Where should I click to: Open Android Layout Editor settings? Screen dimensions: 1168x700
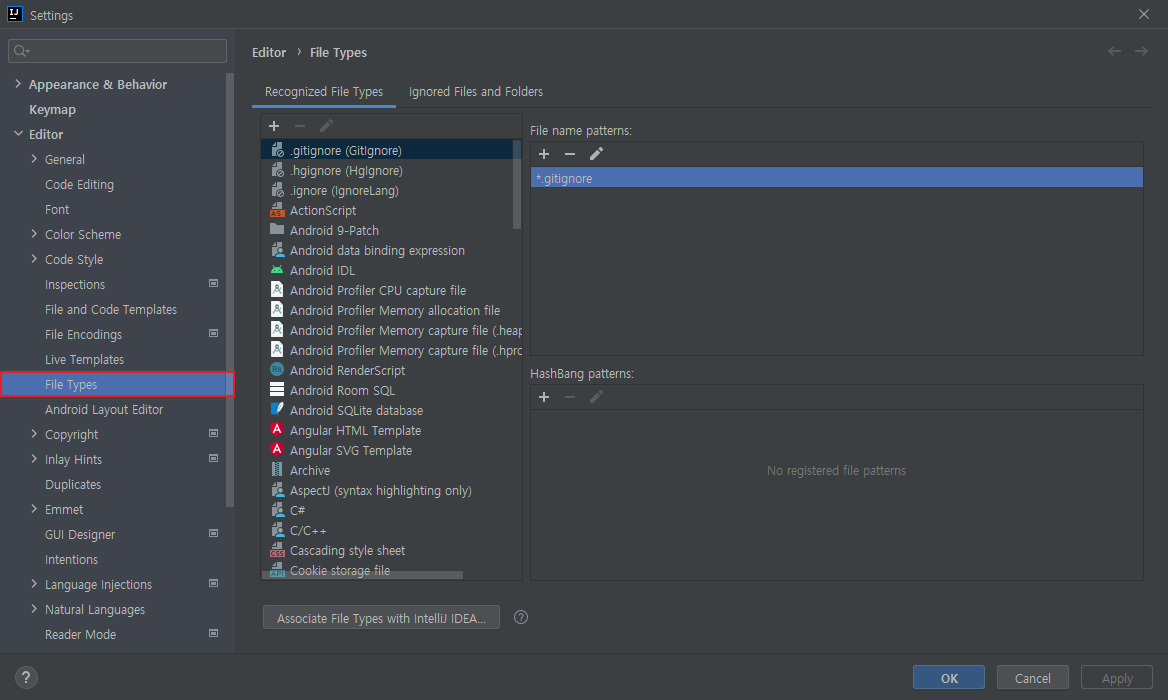click(104, 410)
